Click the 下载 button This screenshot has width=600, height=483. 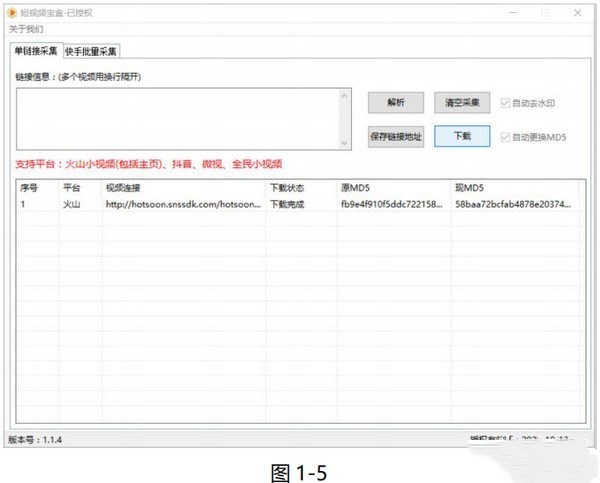click(462, 136)
